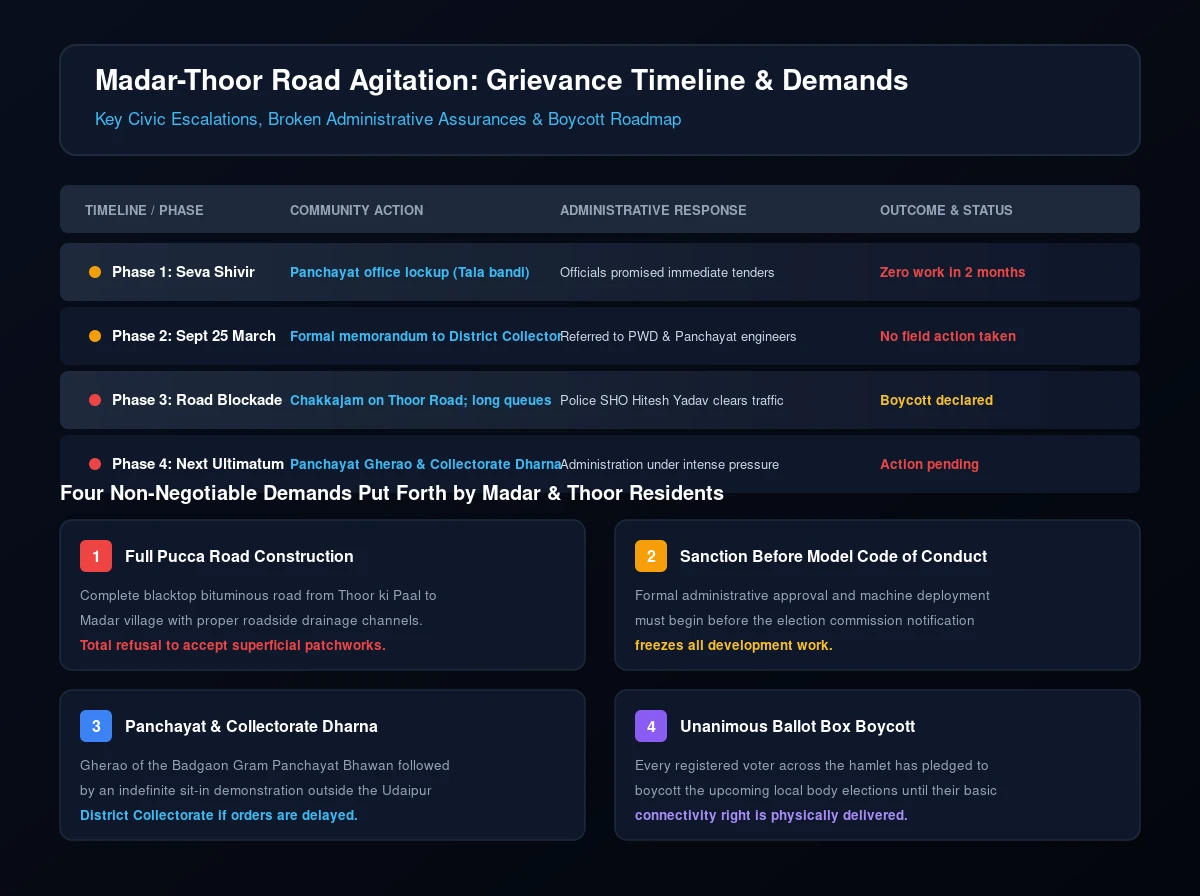Click the orange dot beside Phase 2
The image size is (1200, 896).
tap(95, 336)
